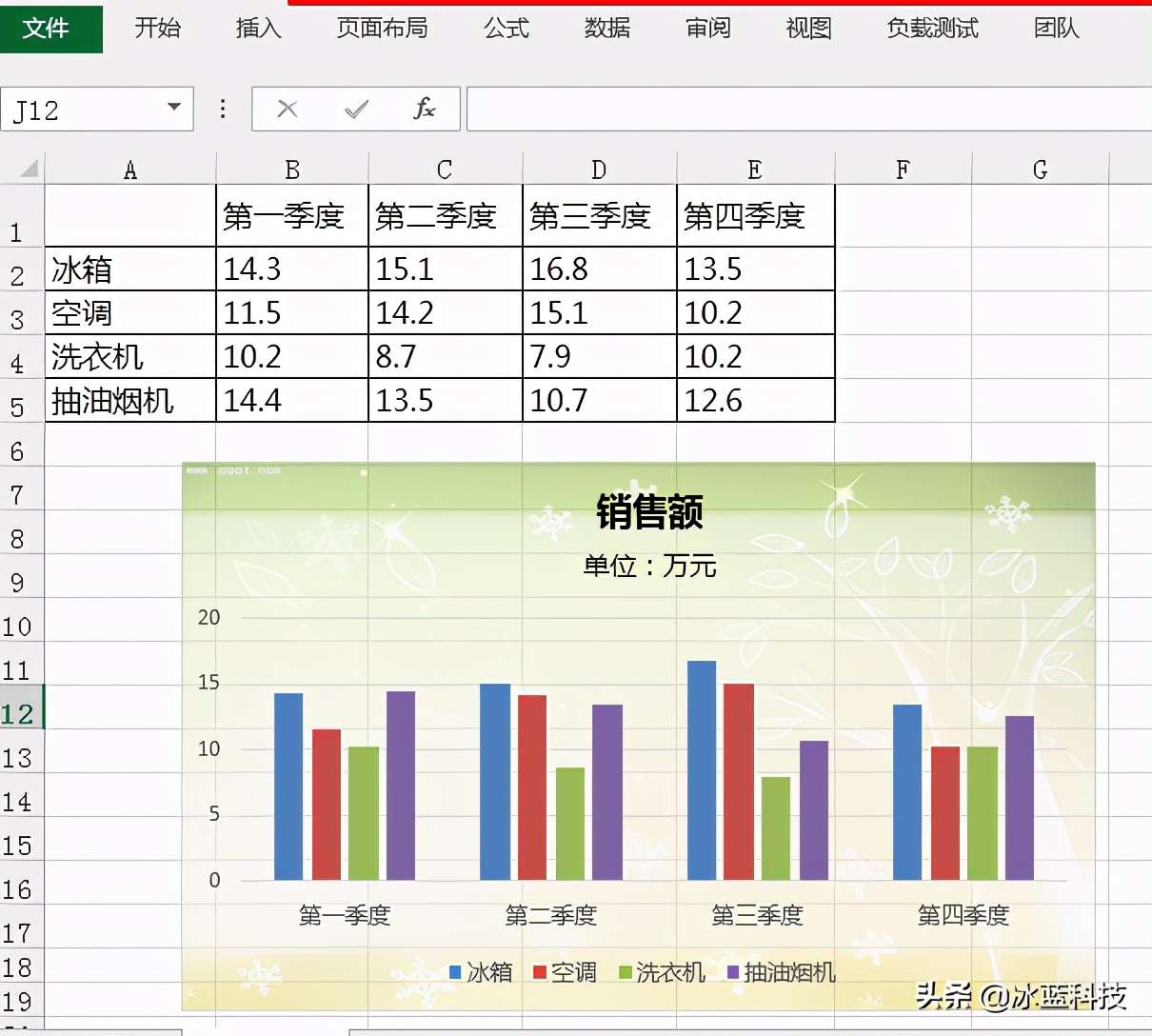
Task: Click the 第四季度 chart axis label
Action: [963, 915]
